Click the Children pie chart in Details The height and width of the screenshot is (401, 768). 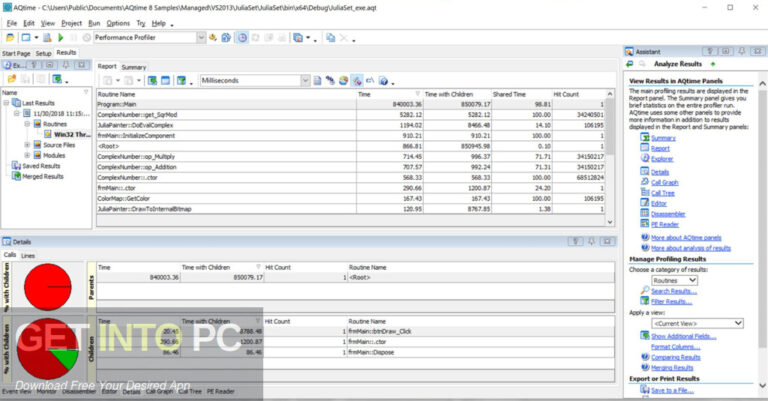pyautogui.click(x=48, y=349)
